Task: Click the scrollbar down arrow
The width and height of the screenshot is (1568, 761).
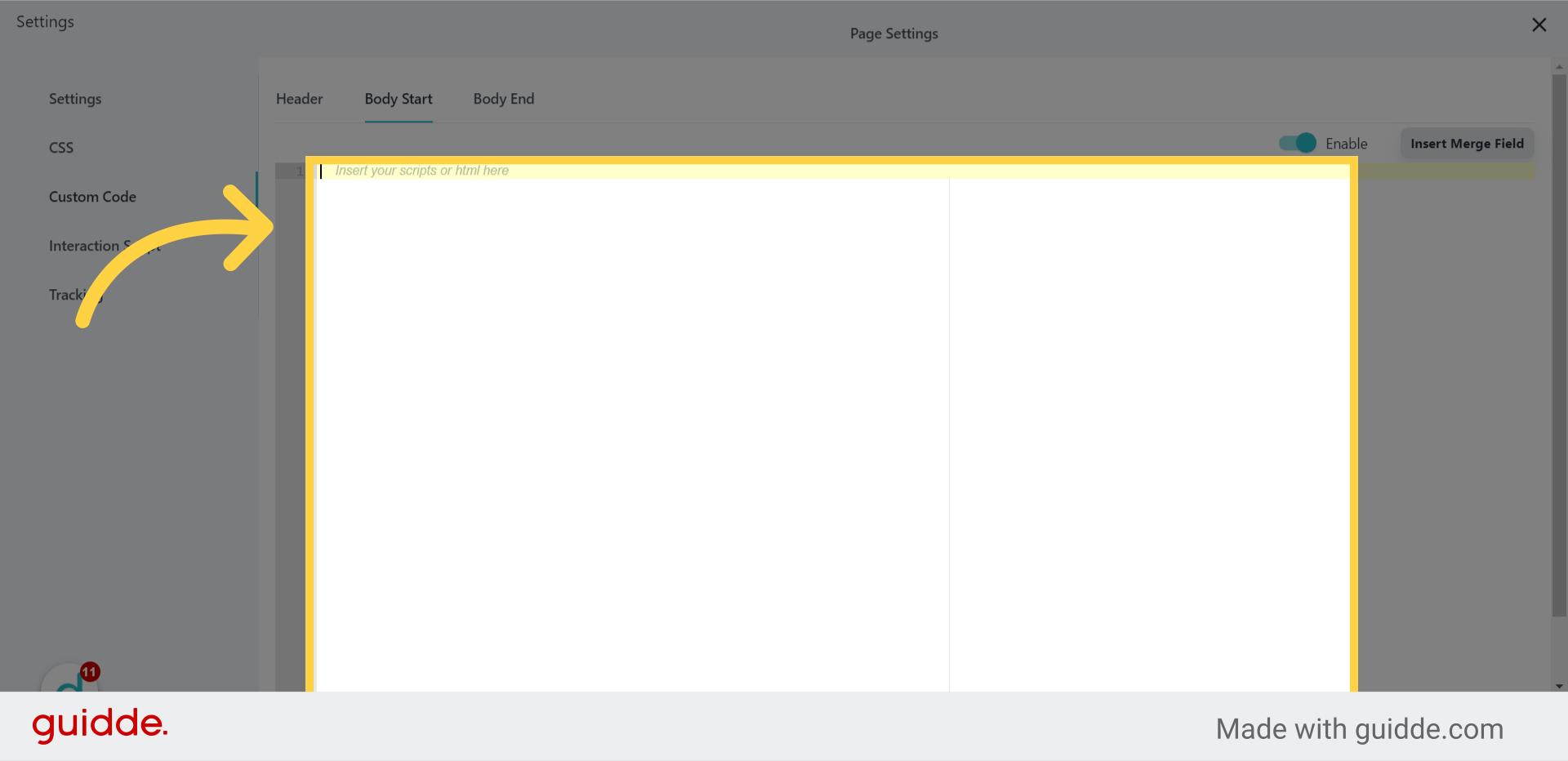Action: (1559, 686)
